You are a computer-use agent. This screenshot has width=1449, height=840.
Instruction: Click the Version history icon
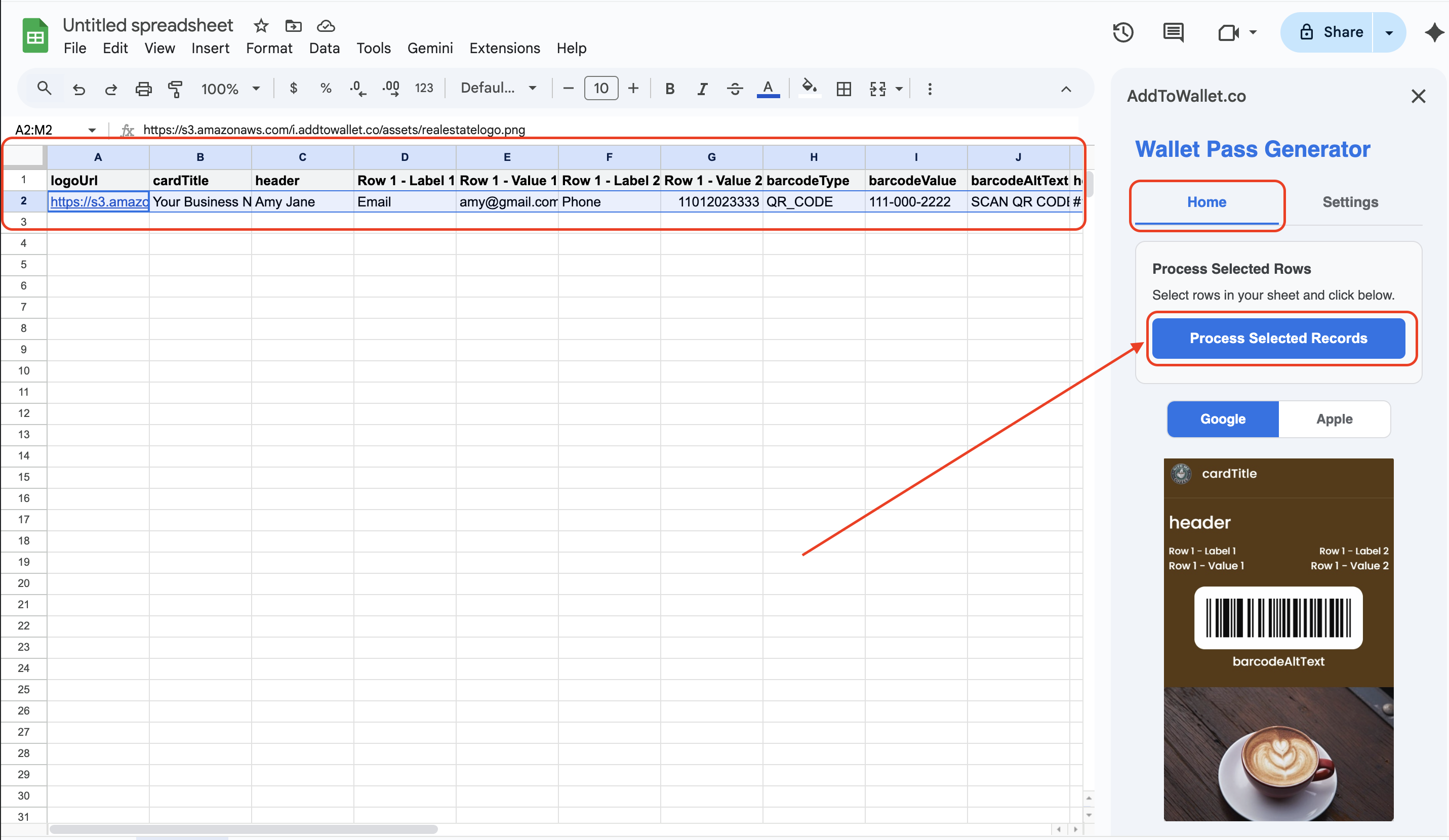pyautogui.click(x=1123, y=33)
